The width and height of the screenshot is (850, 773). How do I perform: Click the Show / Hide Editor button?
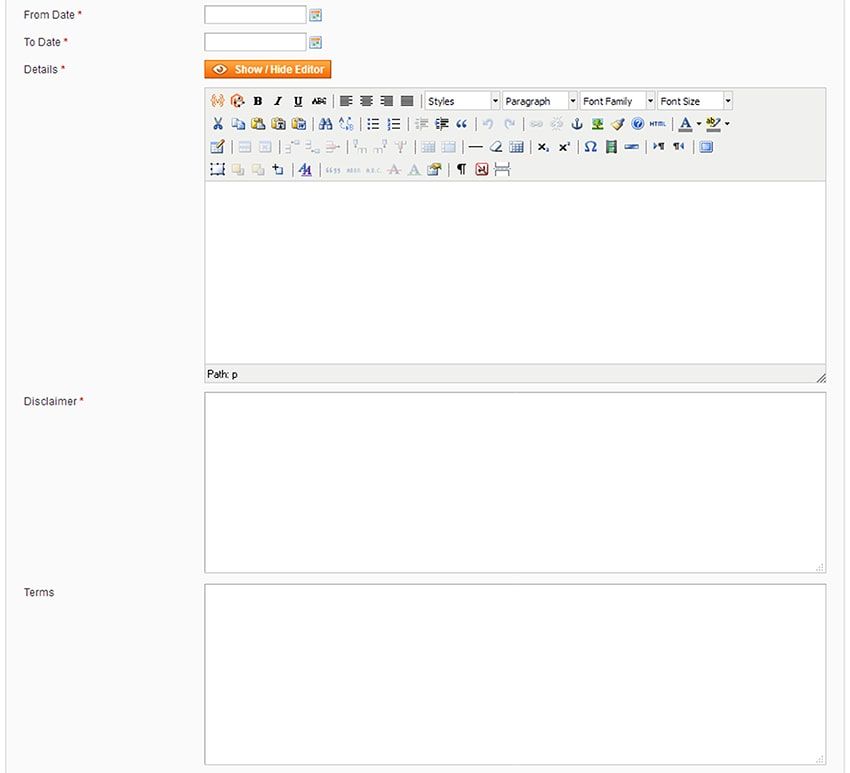(267, 69)
